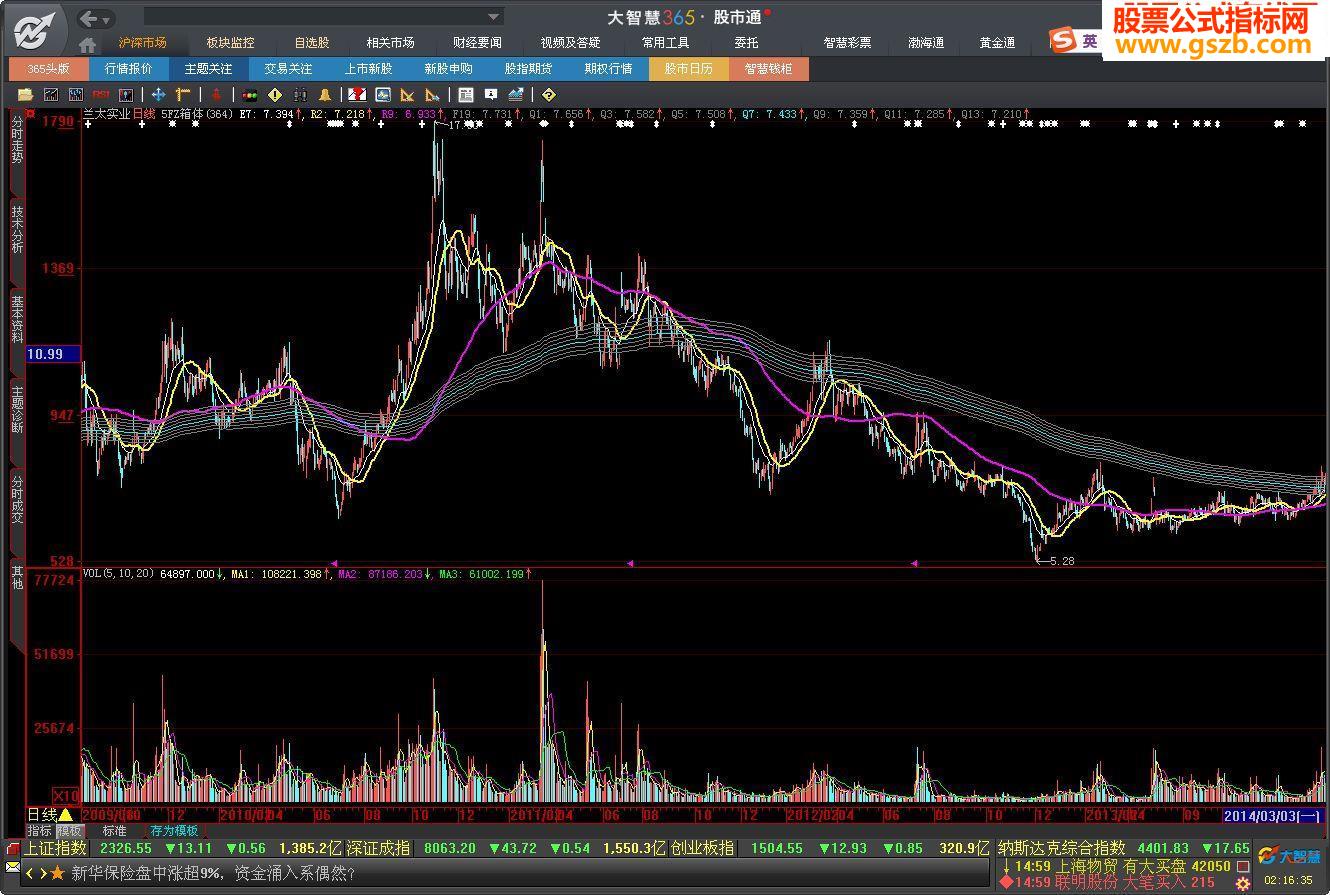Click the traffic light signal icon

pyautogui.click(x=249, y=95)
